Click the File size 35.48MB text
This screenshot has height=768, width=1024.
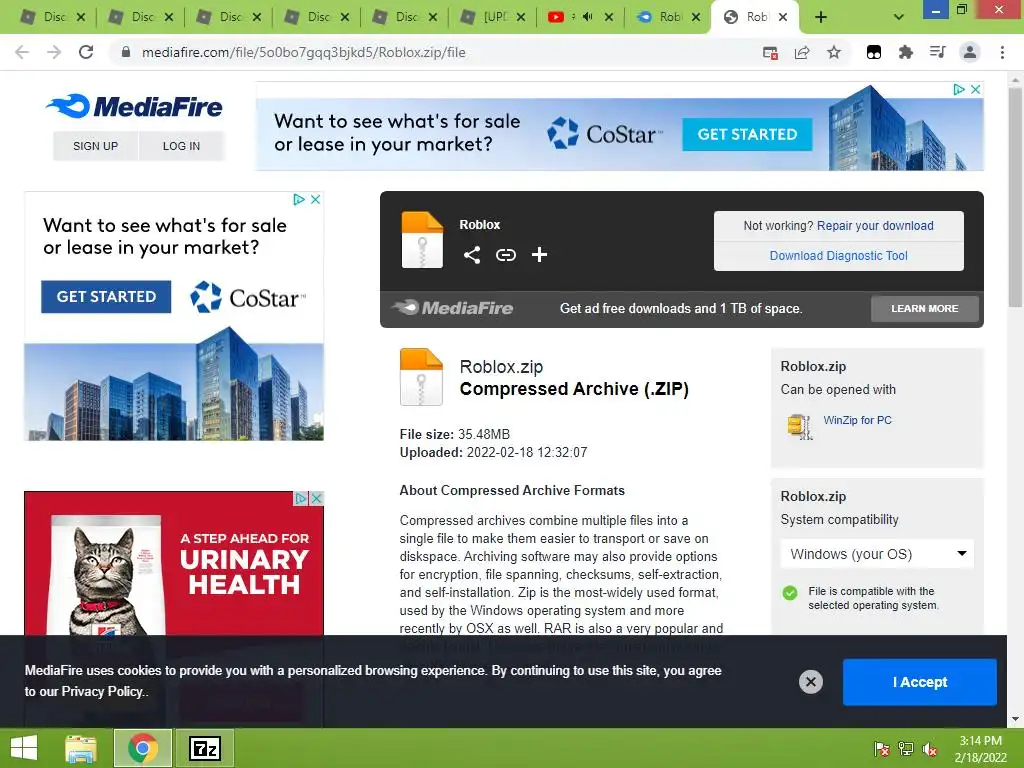(x=455, y=434)
